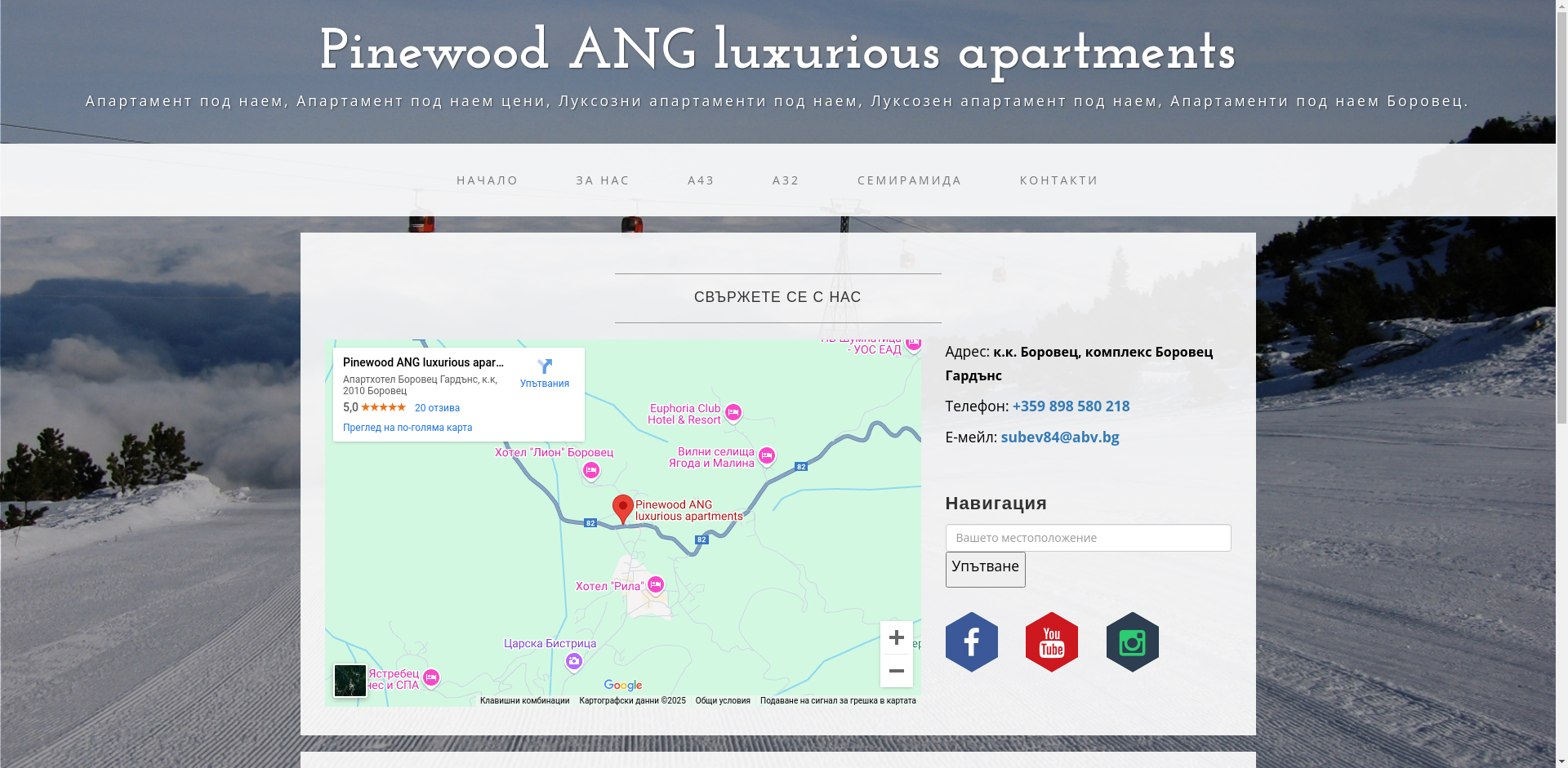Select the Instagram icon
Image resolution: width=1568 pixels, height=768 pixels.
coord(1132,641)
